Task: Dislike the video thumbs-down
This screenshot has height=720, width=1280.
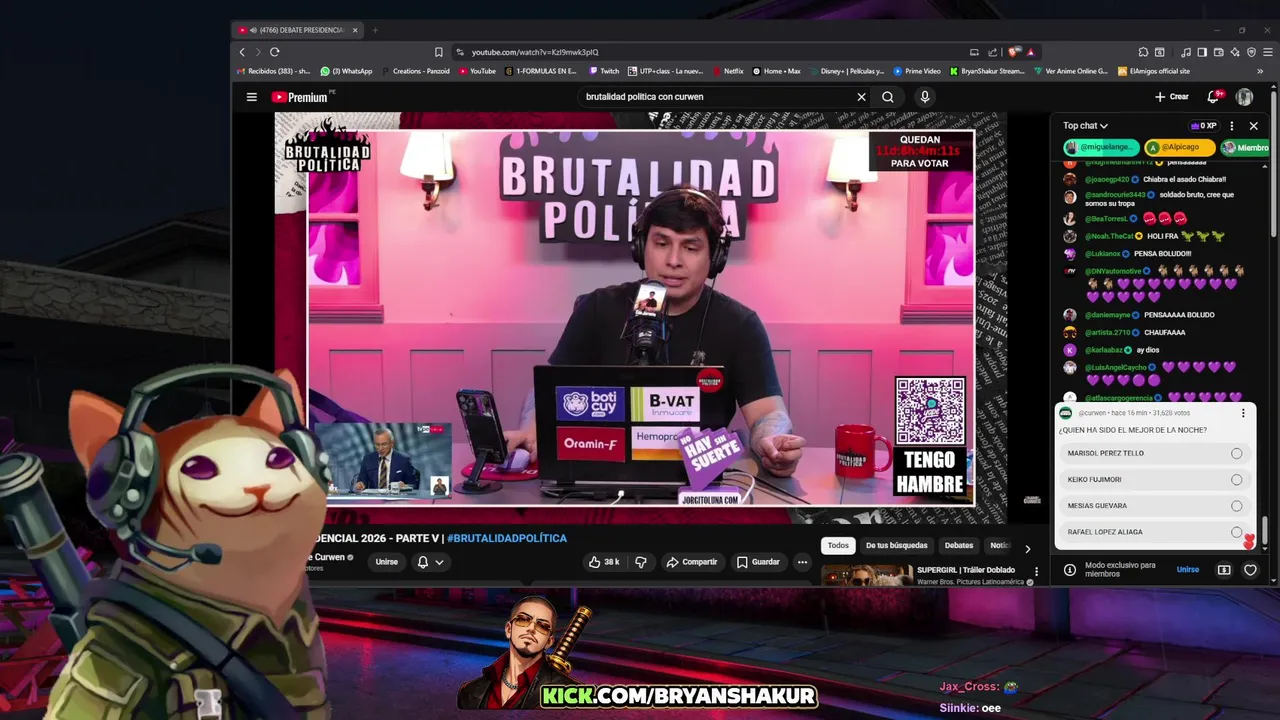Action: coord(641,562)
